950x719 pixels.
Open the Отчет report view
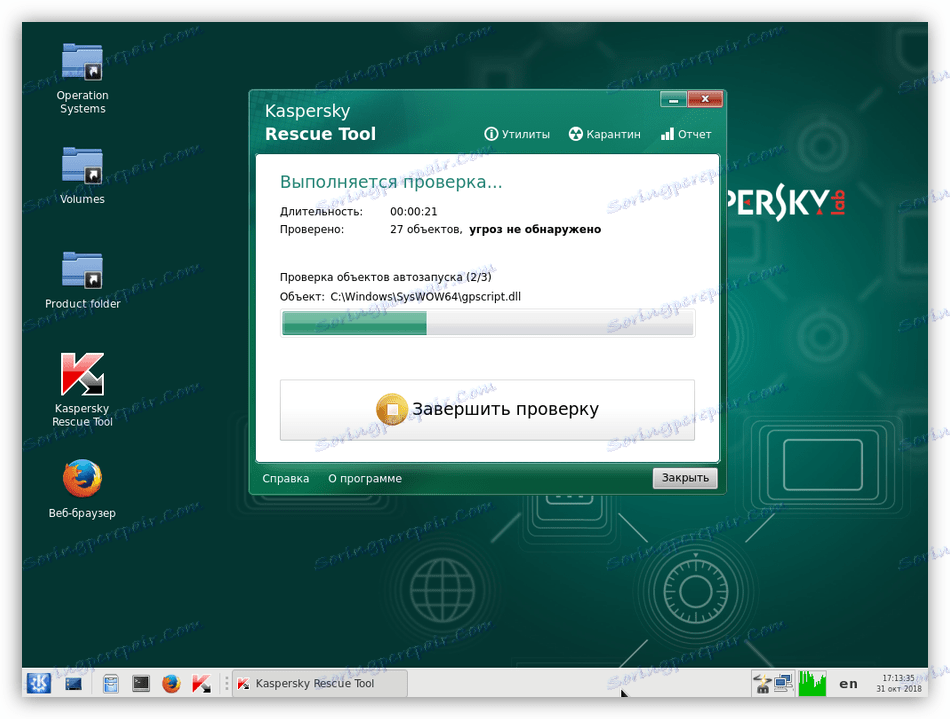click(686, 134)
